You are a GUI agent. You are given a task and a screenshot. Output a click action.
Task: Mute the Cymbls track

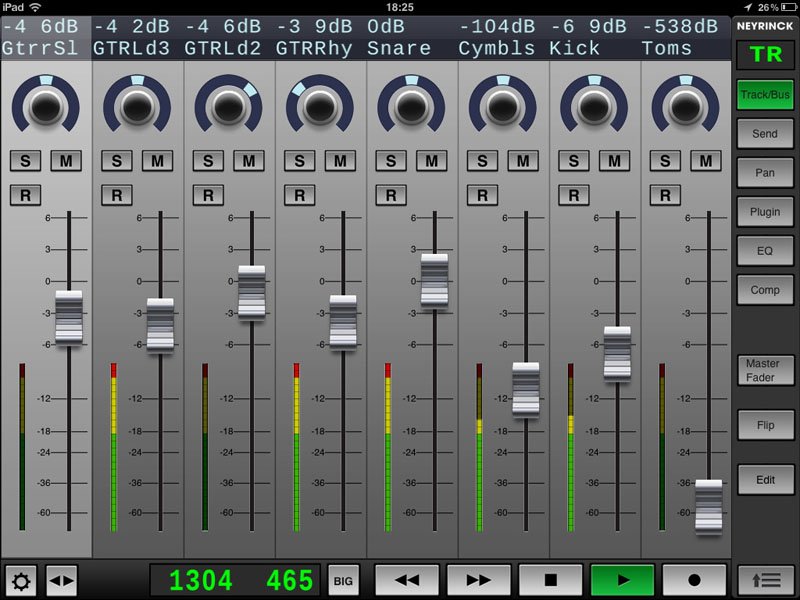[x=523, y=161]
